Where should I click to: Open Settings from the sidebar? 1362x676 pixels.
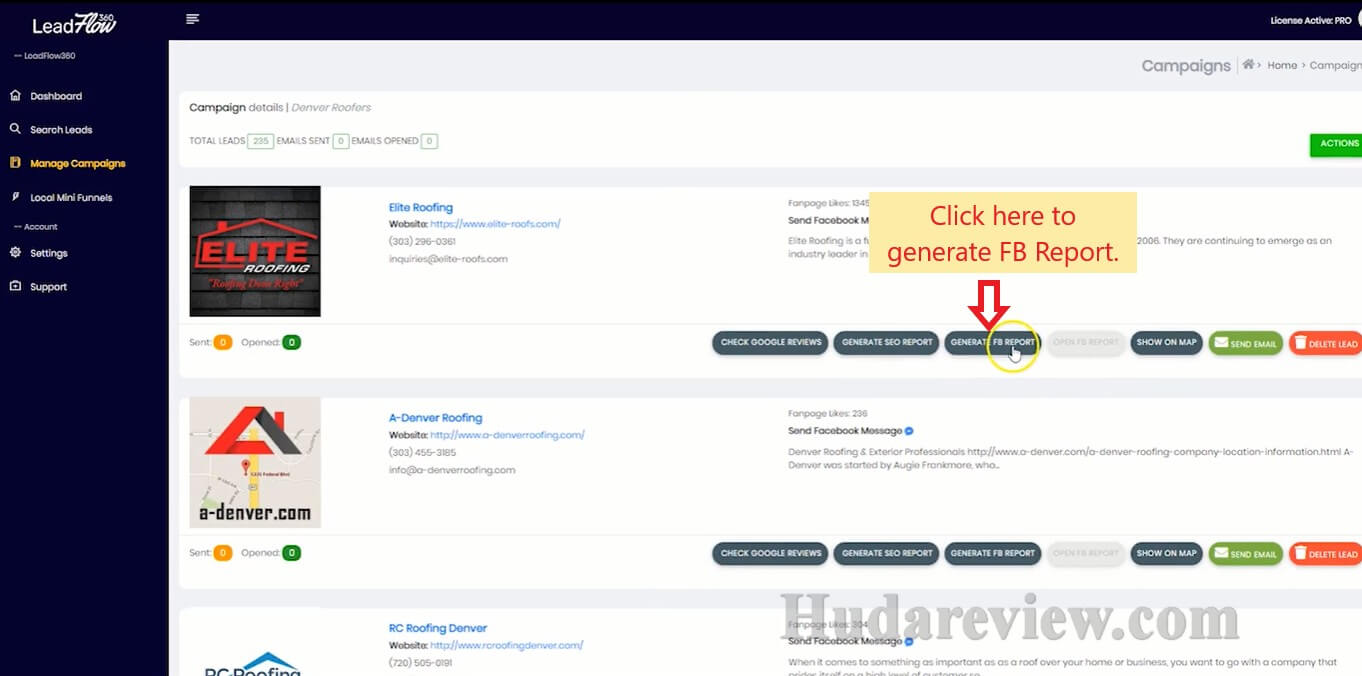(x=49, y=254)
